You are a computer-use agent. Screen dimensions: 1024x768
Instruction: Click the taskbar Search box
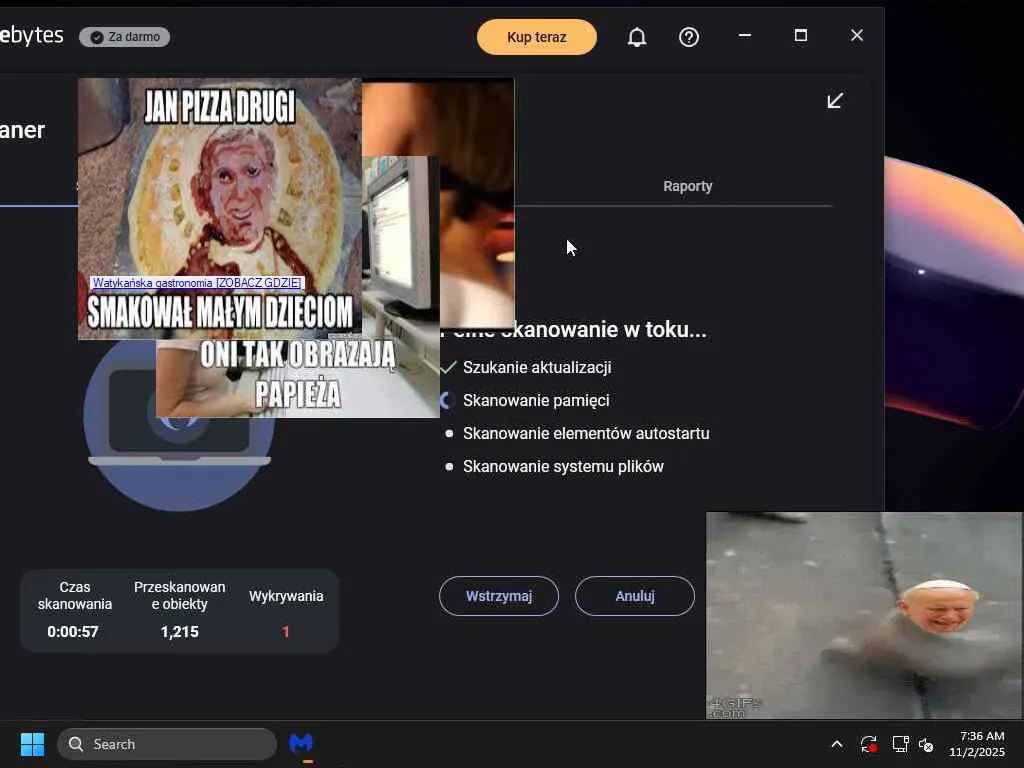point(167,744)
